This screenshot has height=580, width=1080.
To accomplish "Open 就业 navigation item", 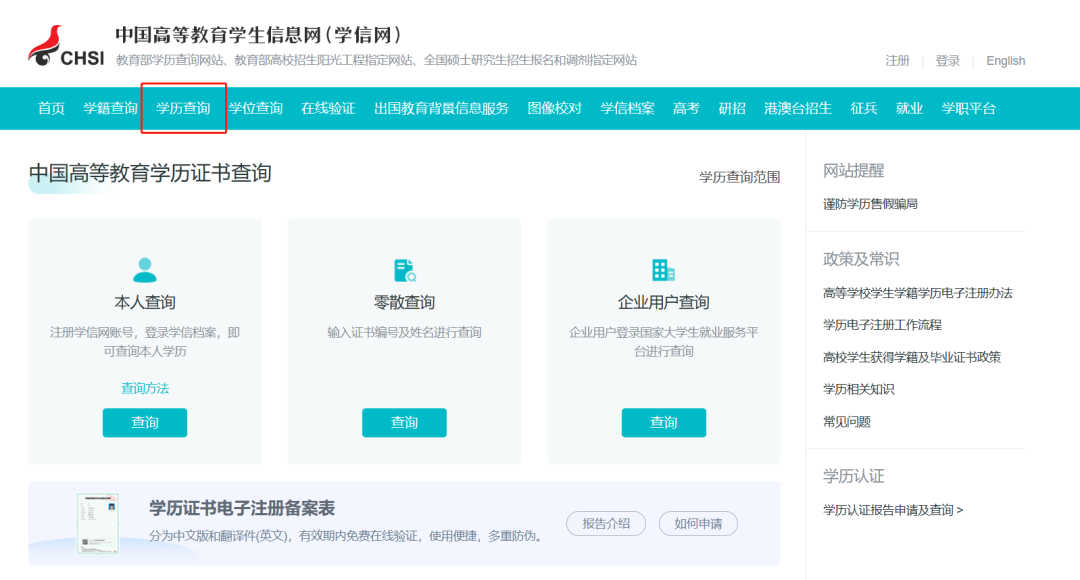I will click(909, 108).
